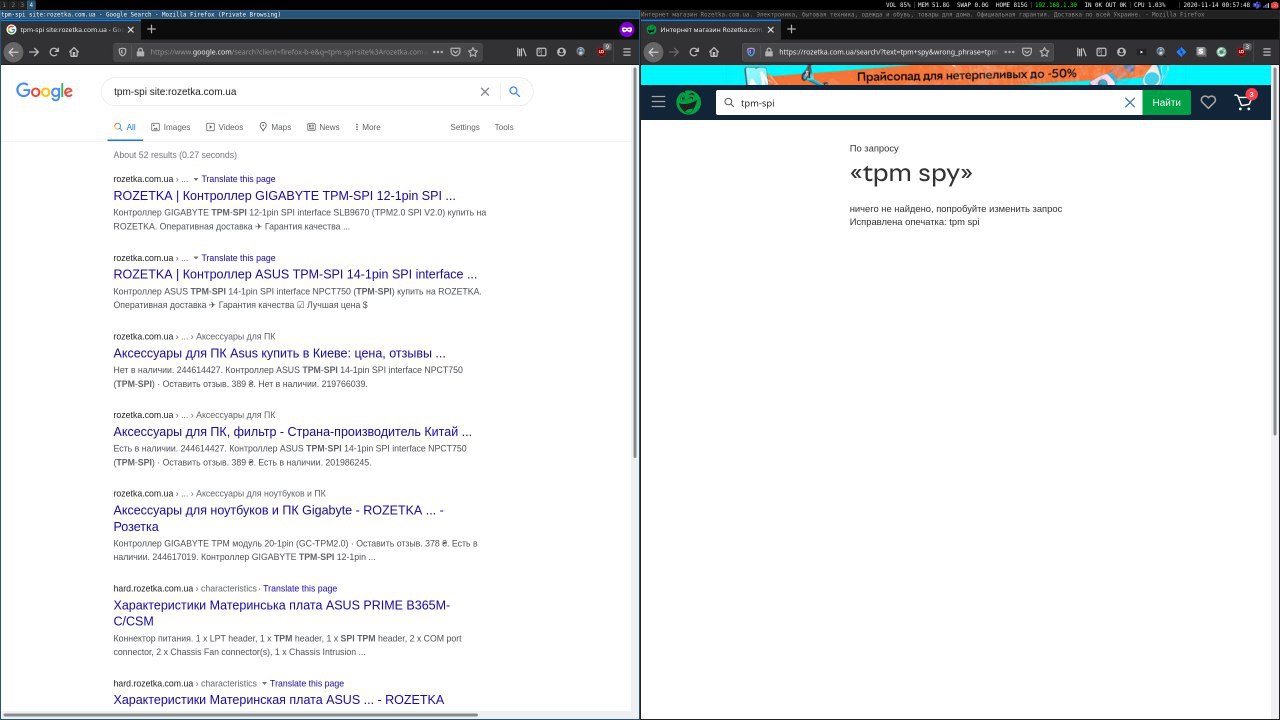Image resolution: width=1280 pixels, height=720 pixels.
Task: Open page actions ellipsis in Google window
Action: tap(438, 52)
